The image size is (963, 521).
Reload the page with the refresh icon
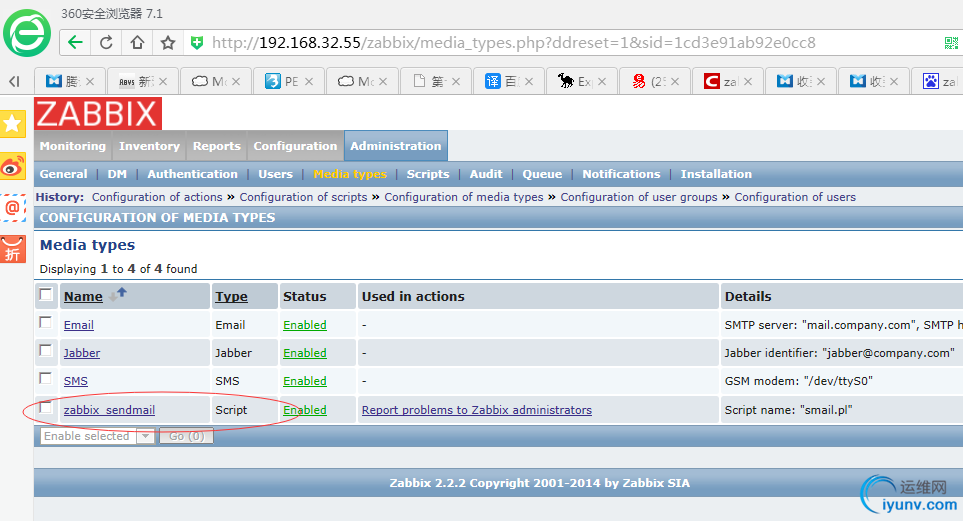tap(106, 42)
